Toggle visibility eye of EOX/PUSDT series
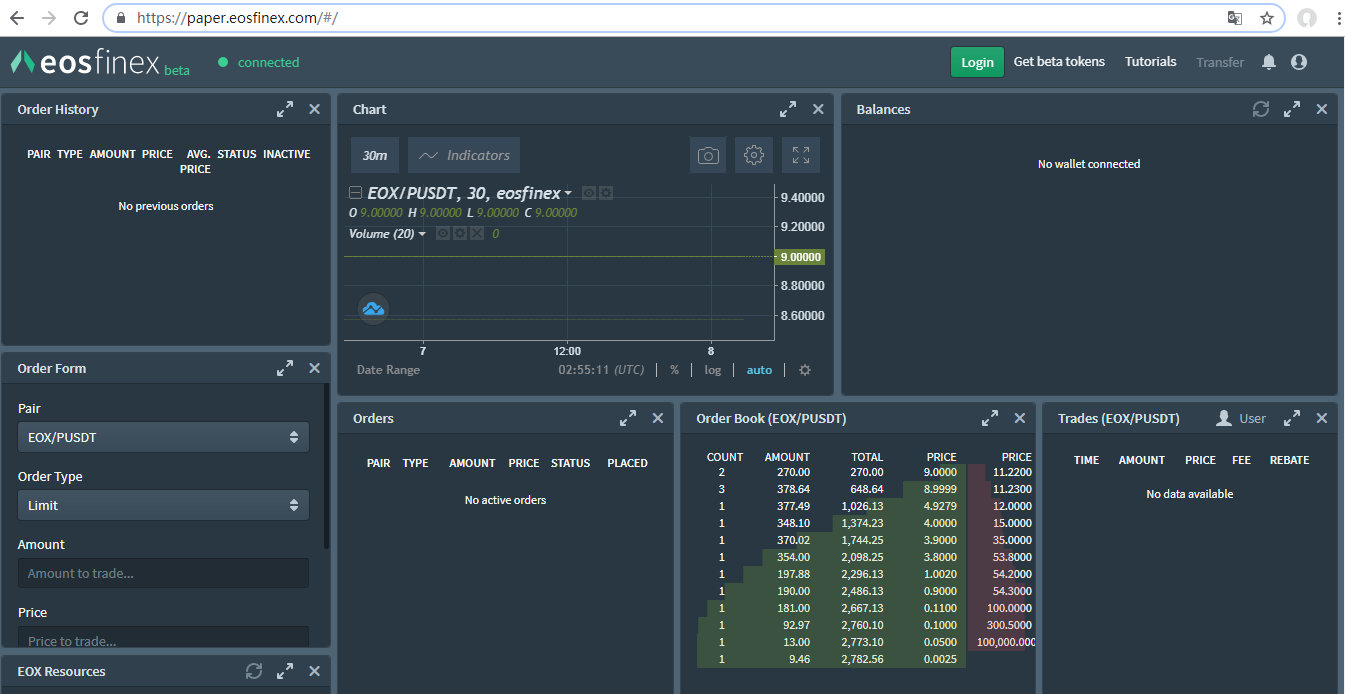 [589, 193]
